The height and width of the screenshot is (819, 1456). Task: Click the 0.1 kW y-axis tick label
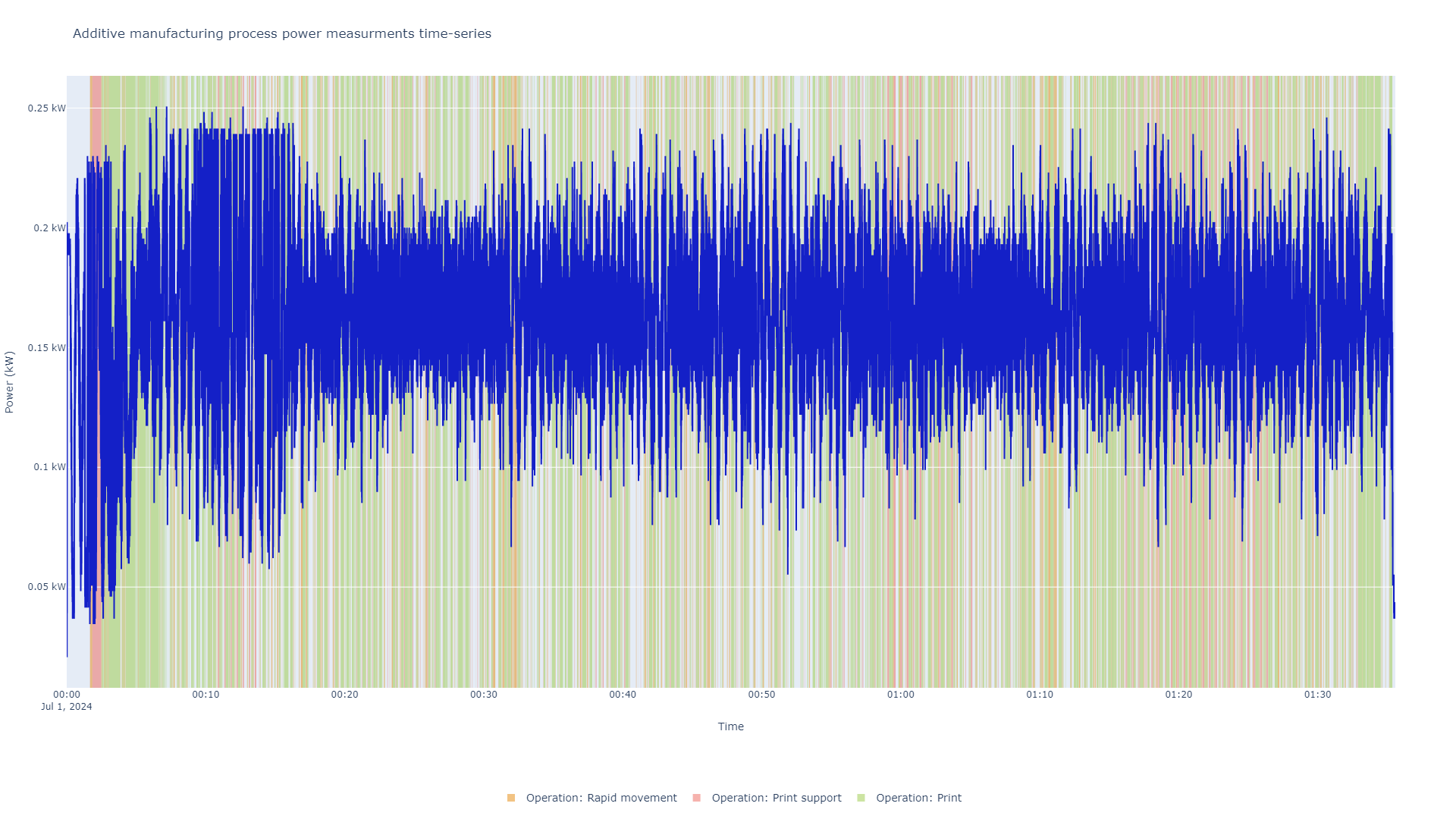tap(49, 467)
